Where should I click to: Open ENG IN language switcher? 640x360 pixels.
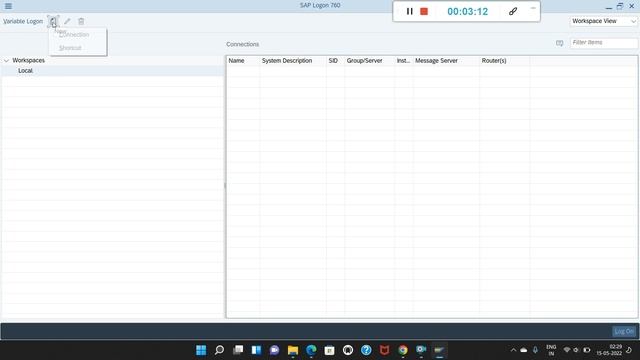click(x=551, y=350)
